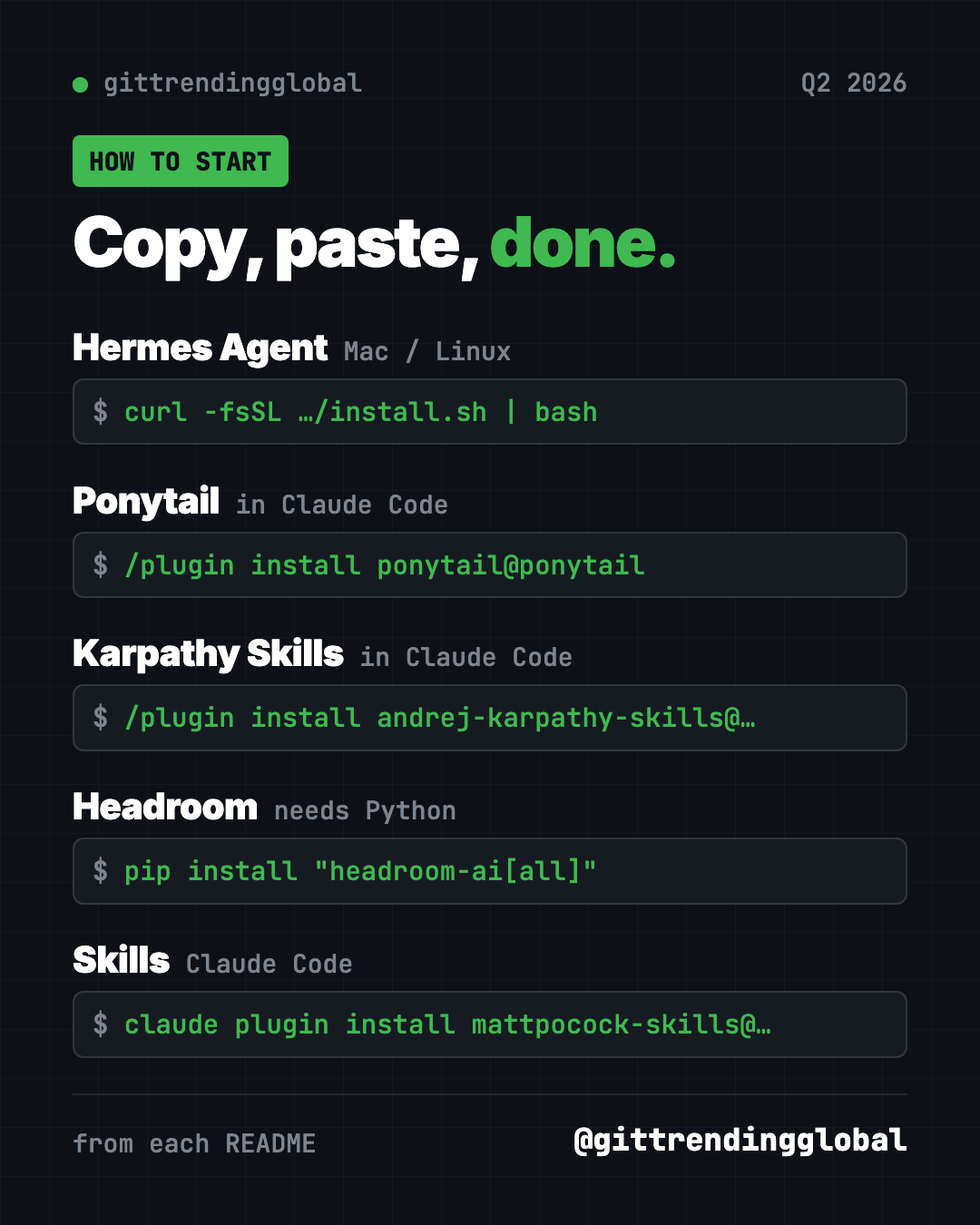Select the curl -fsSL install.sh command box
This screenshot has width=980, height=1225.
coord(490,412)
